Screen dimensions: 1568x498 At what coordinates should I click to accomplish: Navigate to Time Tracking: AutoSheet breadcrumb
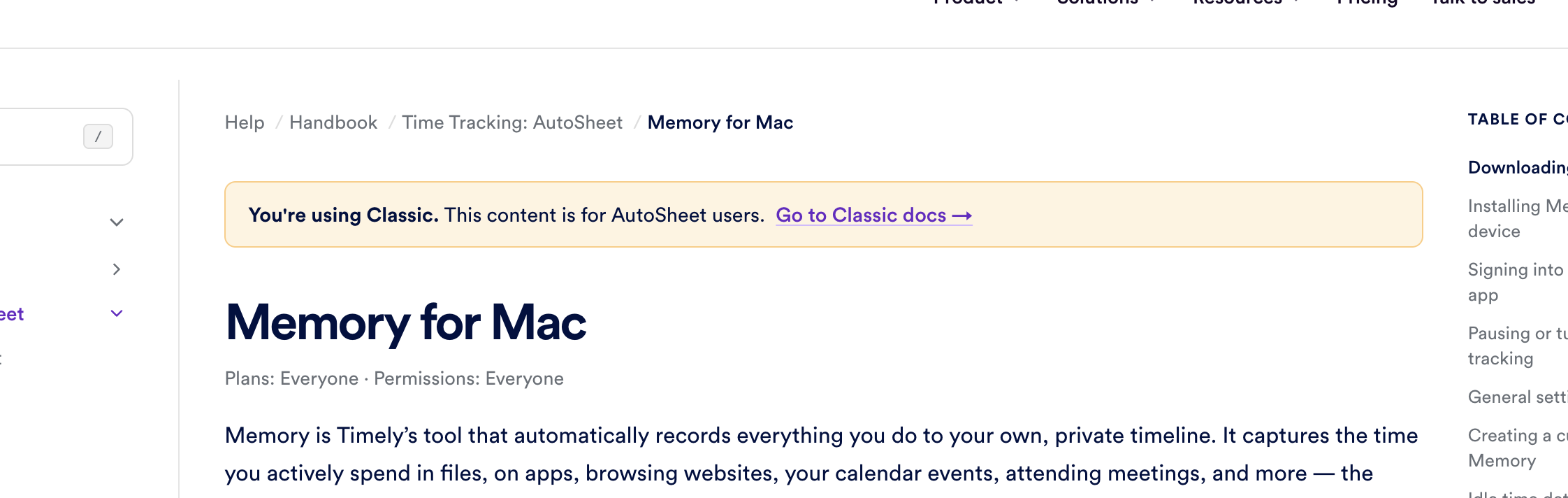click(x=512, y=122)
